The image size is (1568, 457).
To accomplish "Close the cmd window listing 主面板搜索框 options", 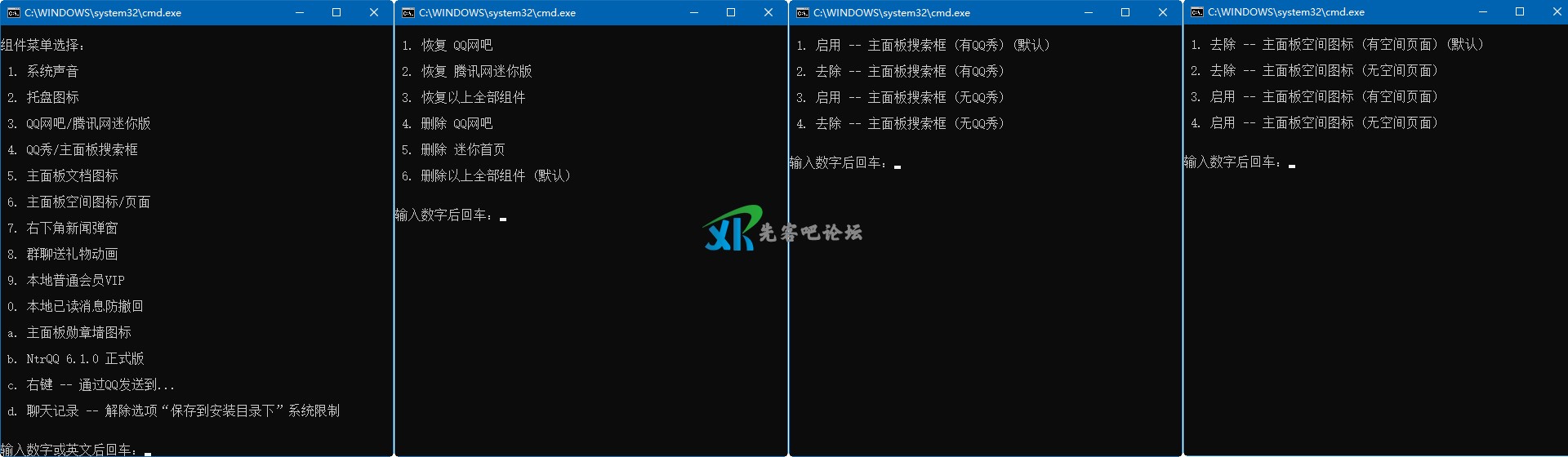I will pyautogui.click(x=1162, y=13).
